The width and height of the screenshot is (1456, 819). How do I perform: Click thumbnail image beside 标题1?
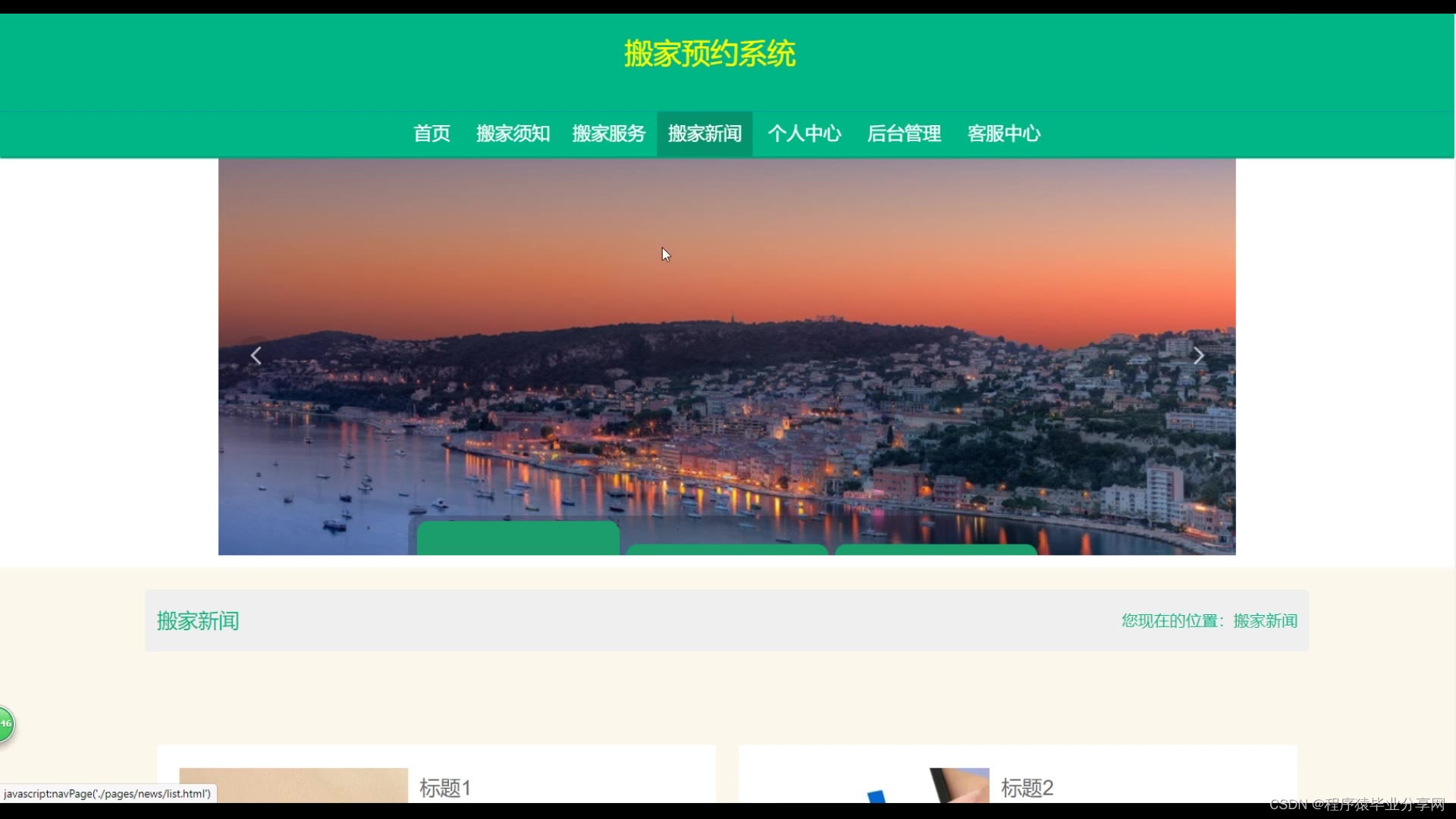tap(293, 786)
